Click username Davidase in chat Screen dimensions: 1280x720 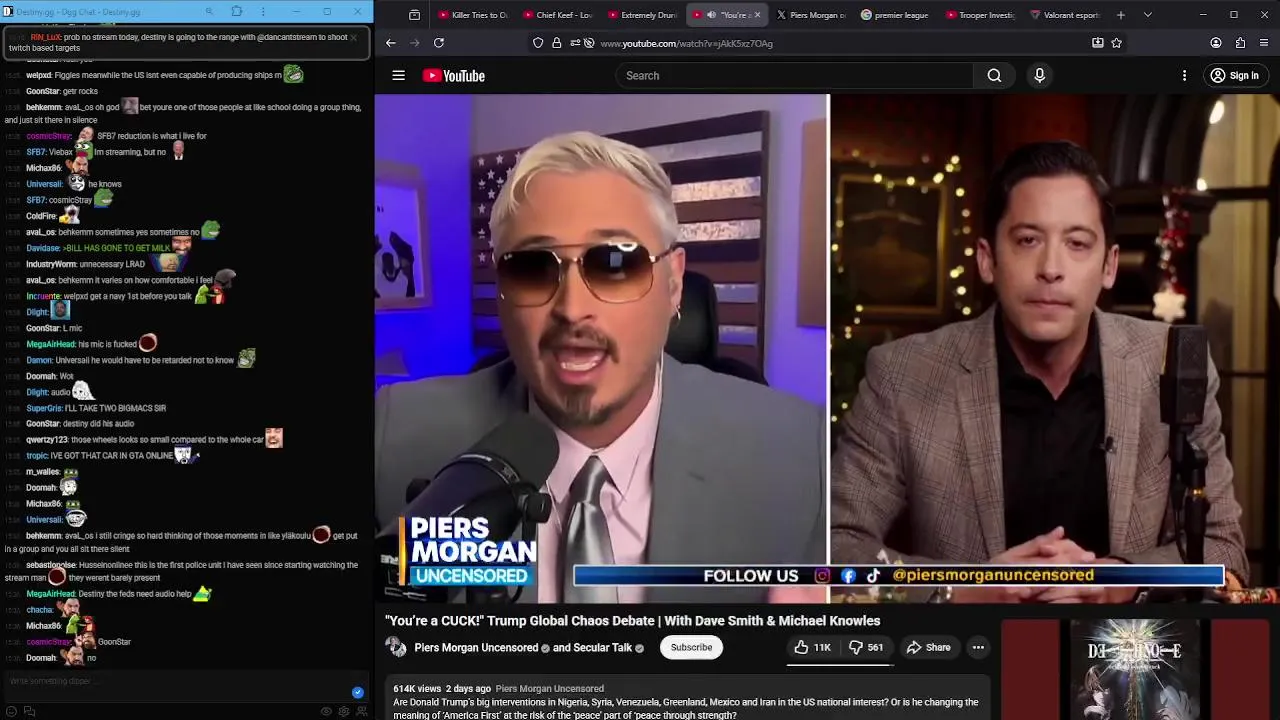(43, 248)
